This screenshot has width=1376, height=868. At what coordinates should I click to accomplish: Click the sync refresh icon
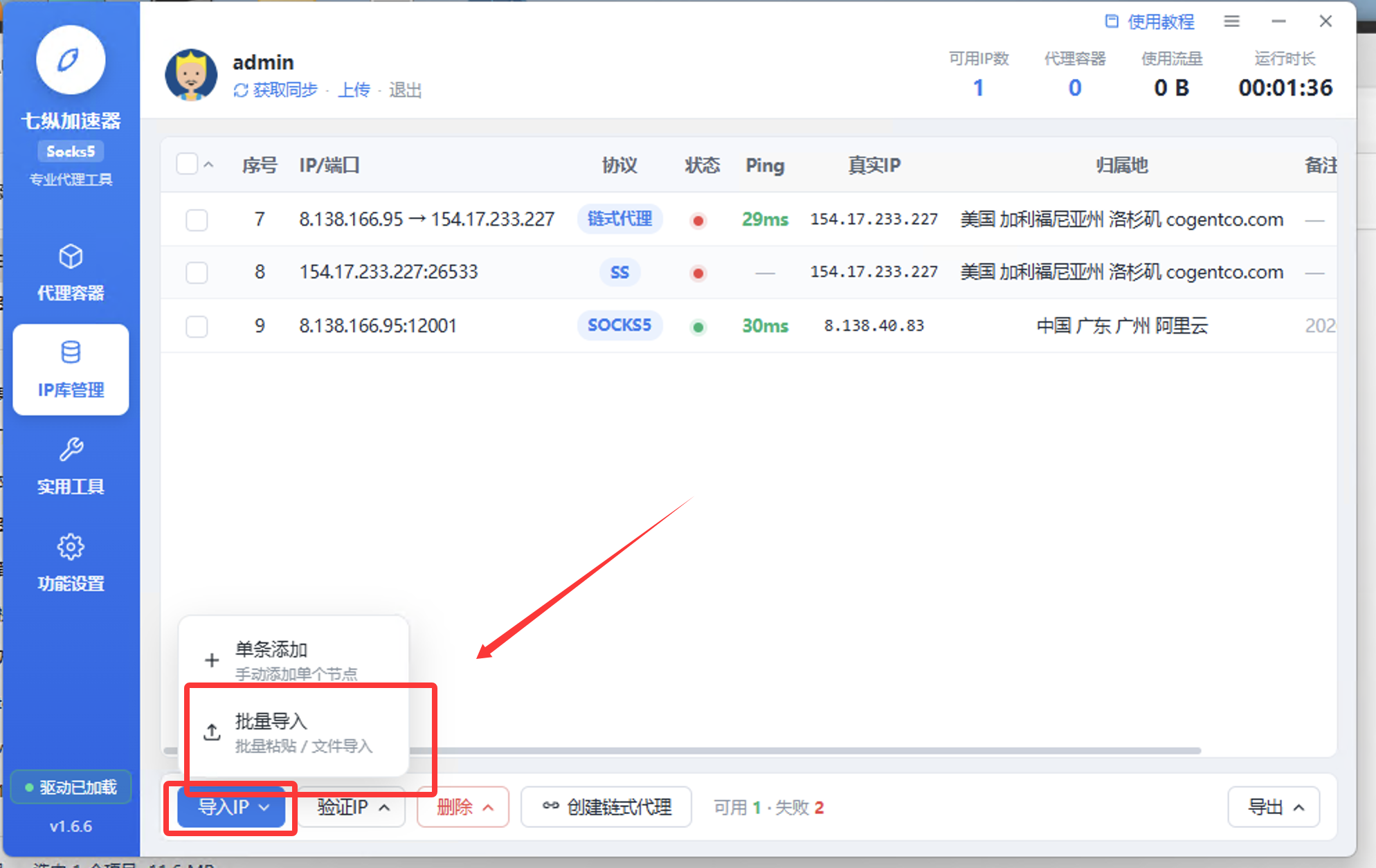point(240,91)
